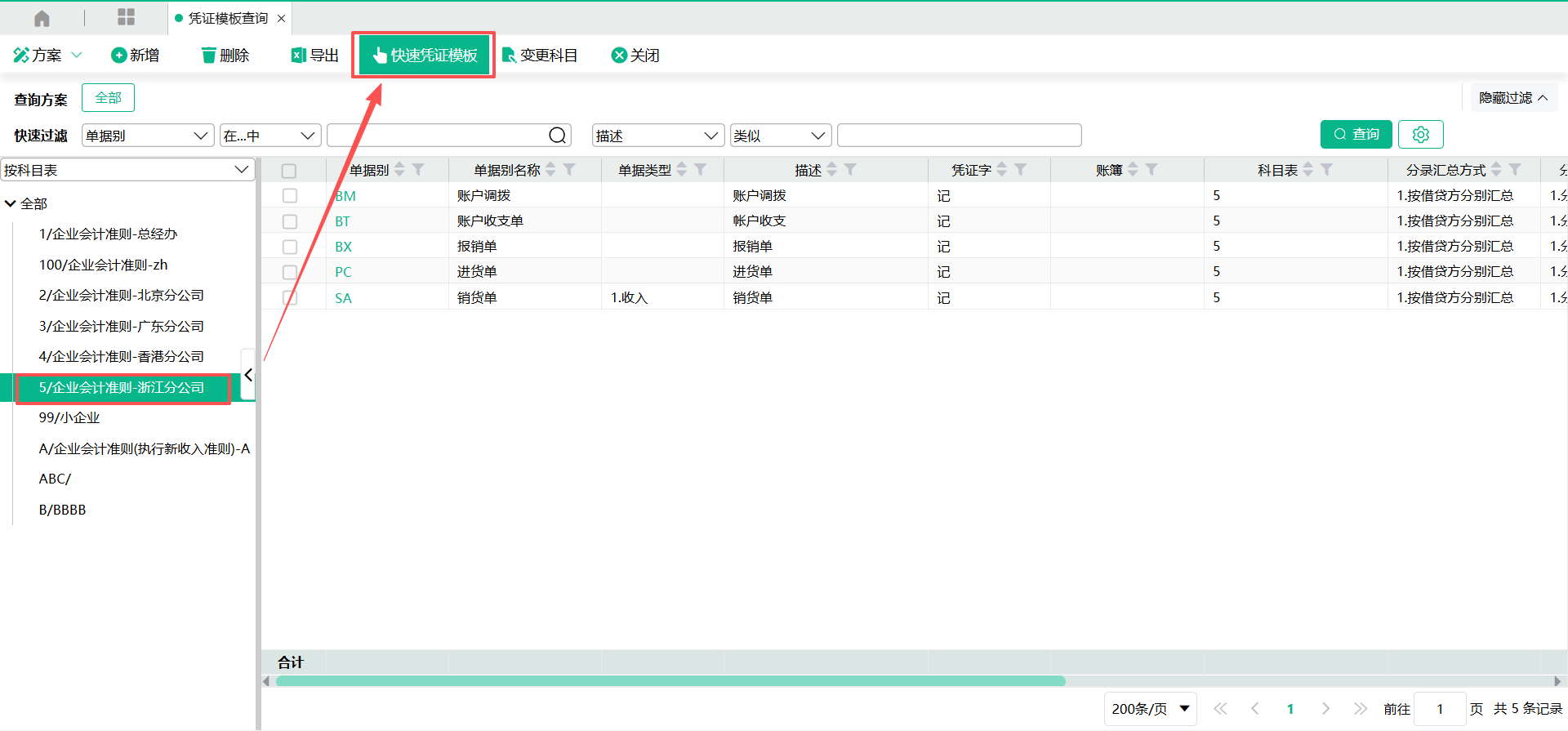The width and height of the screenshot is (1568, 731).
Task: Click the 查询 button
Action: 1356,134
